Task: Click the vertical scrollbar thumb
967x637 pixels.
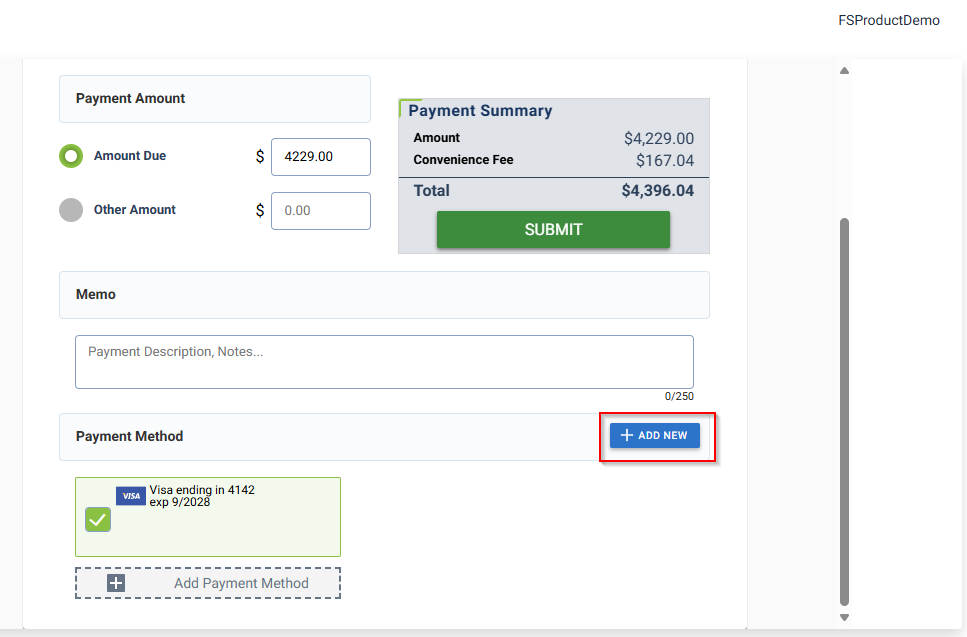Action: click(844, 410)
